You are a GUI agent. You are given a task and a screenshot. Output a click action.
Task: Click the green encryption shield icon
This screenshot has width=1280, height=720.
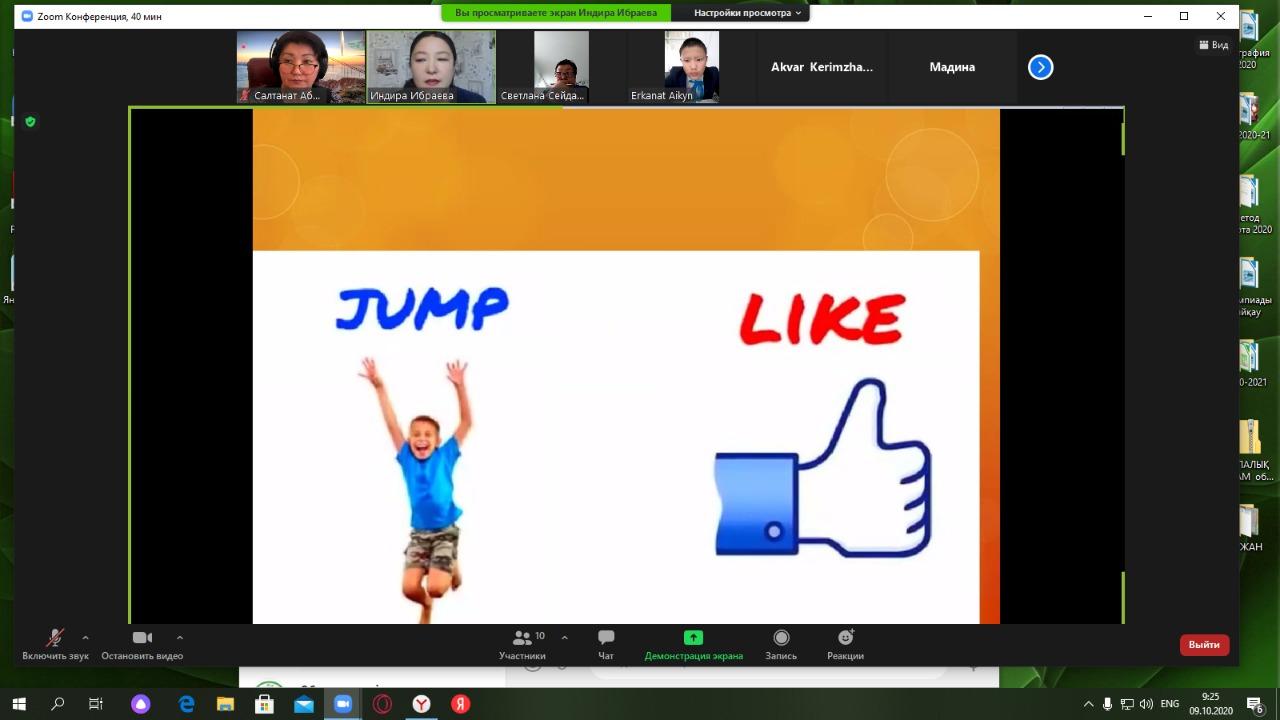(x=30, y=122)
